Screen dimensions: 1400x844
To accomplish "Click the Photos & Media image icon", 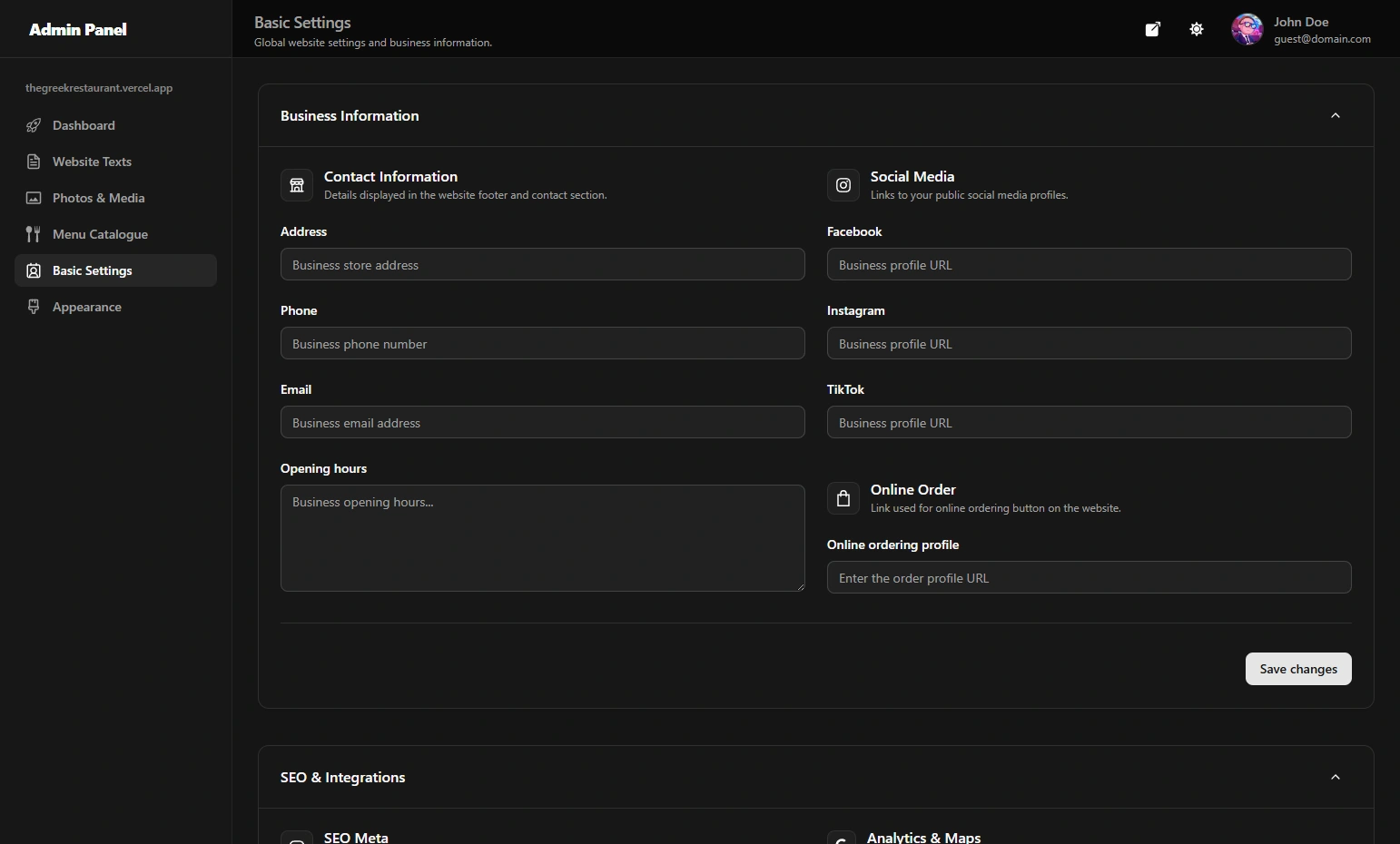I will click(x=34, y=198).
